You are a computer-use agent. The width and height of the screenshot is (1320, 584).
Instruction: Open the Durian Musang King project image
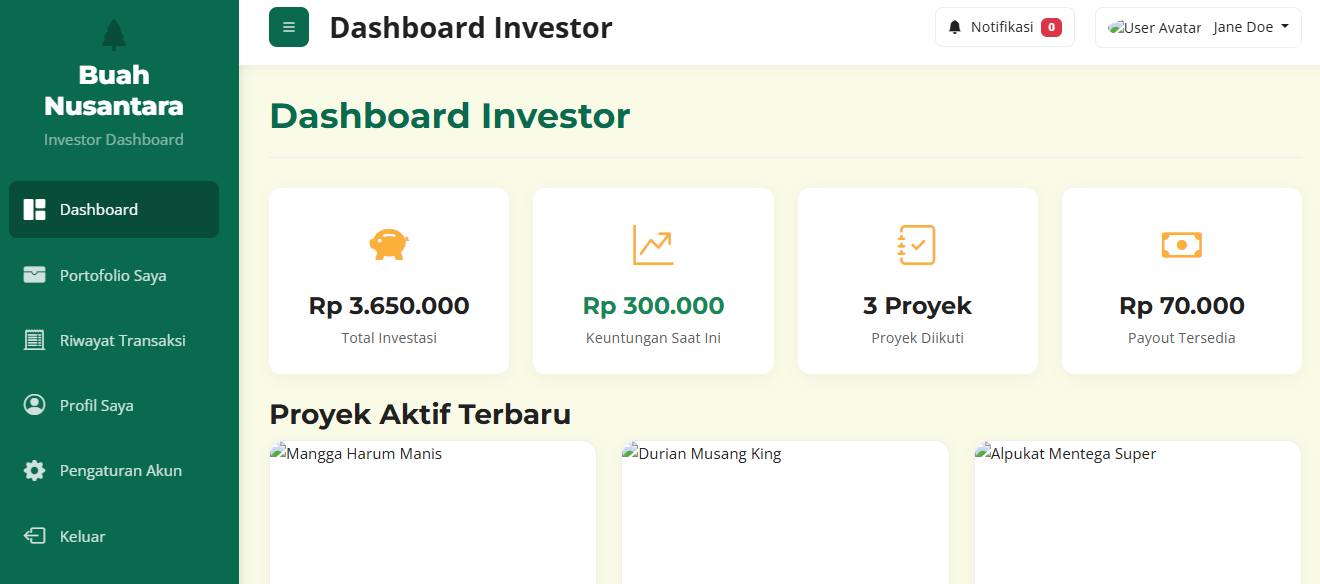[x=785, y=512]
